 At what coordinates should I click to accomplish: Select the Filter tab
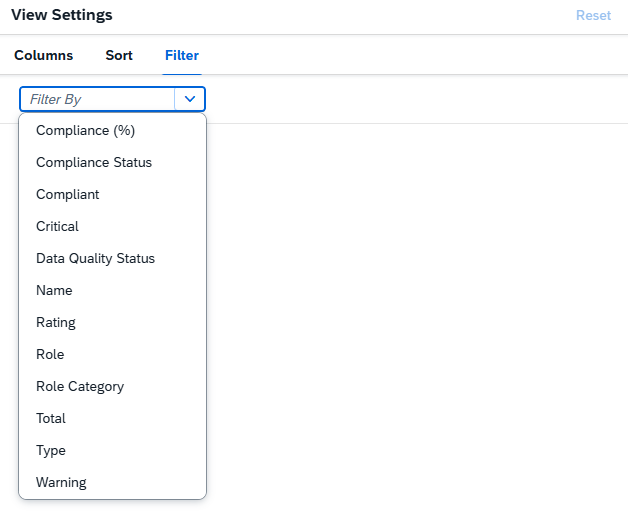point(182,55)
